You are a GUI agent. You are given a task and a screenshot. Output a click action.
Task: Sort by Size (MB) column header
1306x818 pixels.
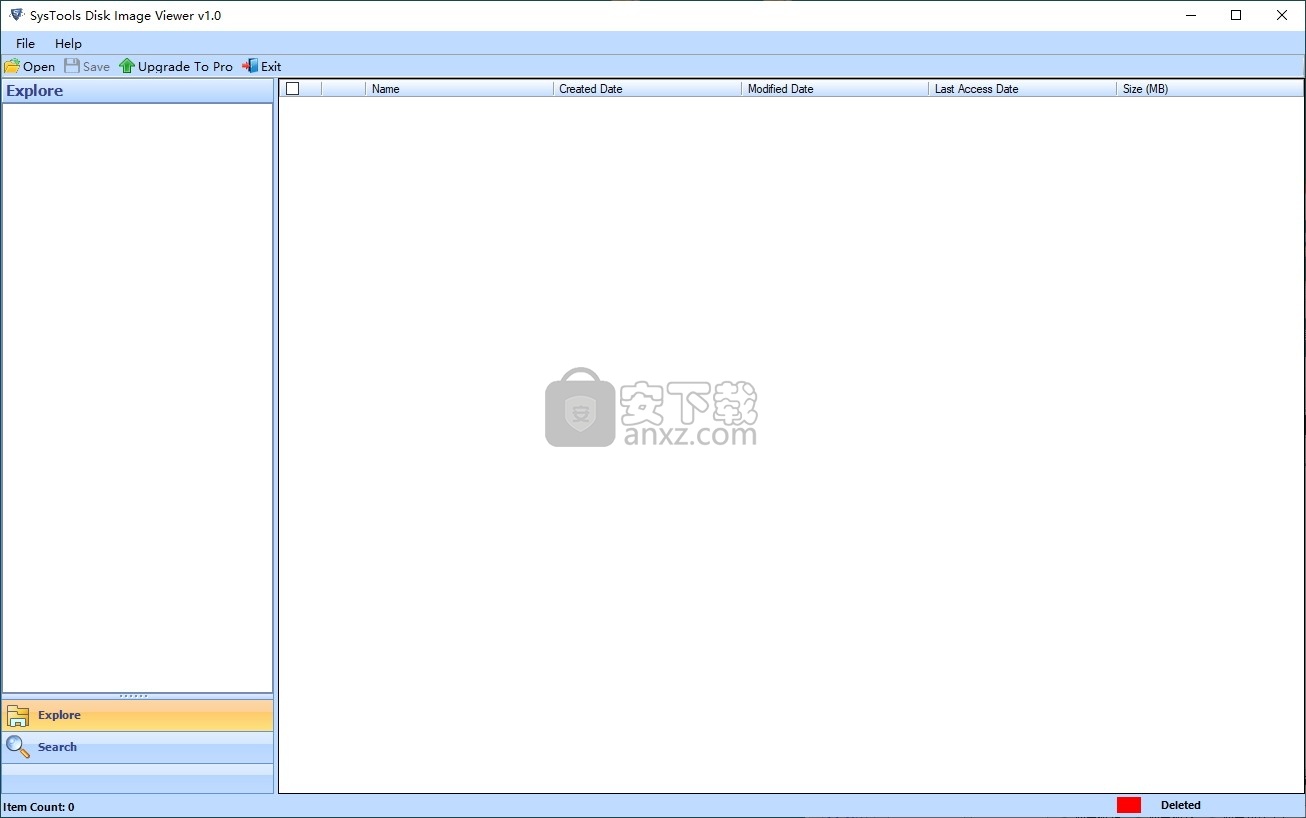coord(1210,88)
